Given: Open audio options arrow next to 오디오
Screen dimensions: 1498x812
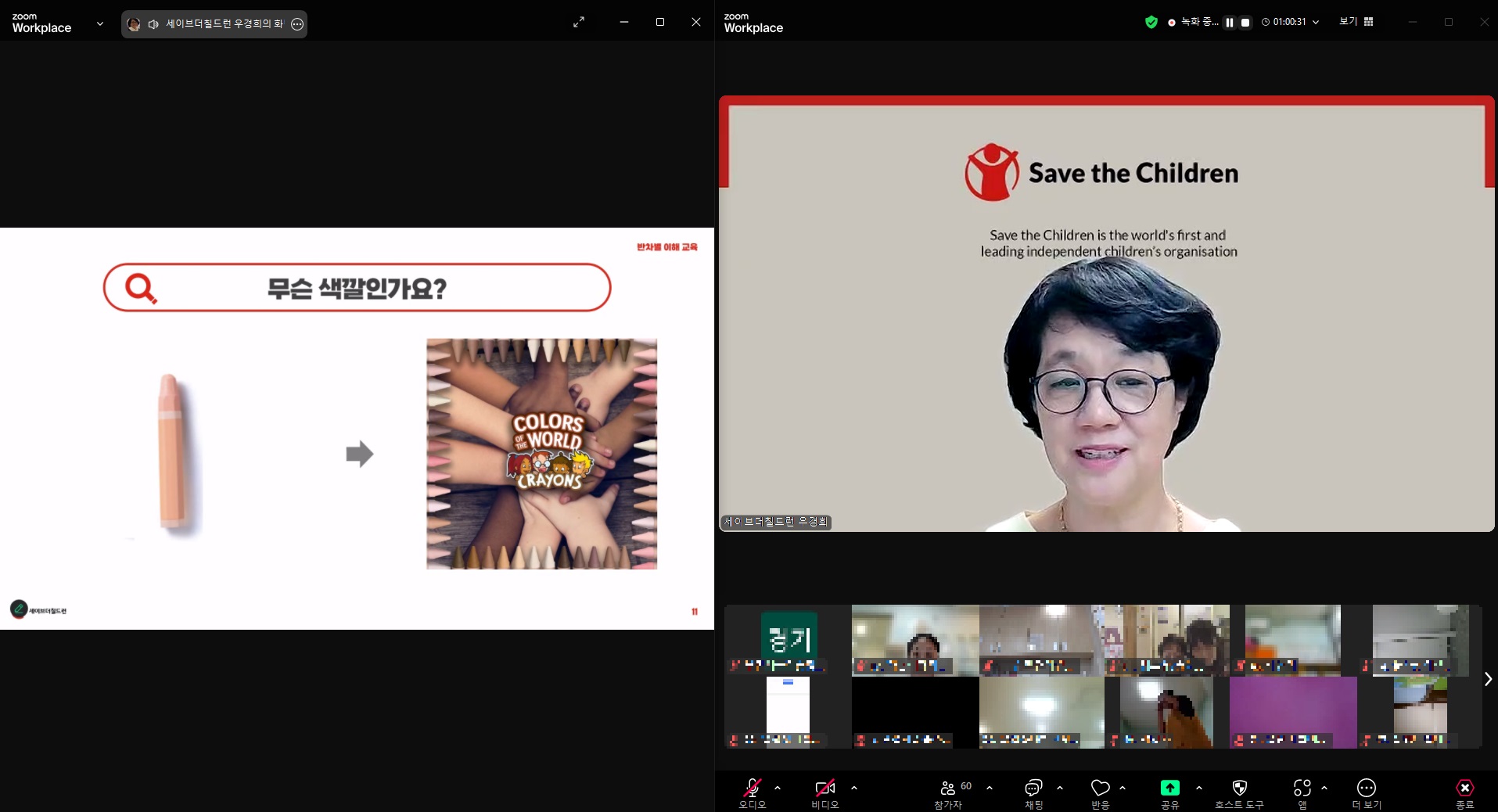Looking at the screenshot, I should tap(778, 788).
